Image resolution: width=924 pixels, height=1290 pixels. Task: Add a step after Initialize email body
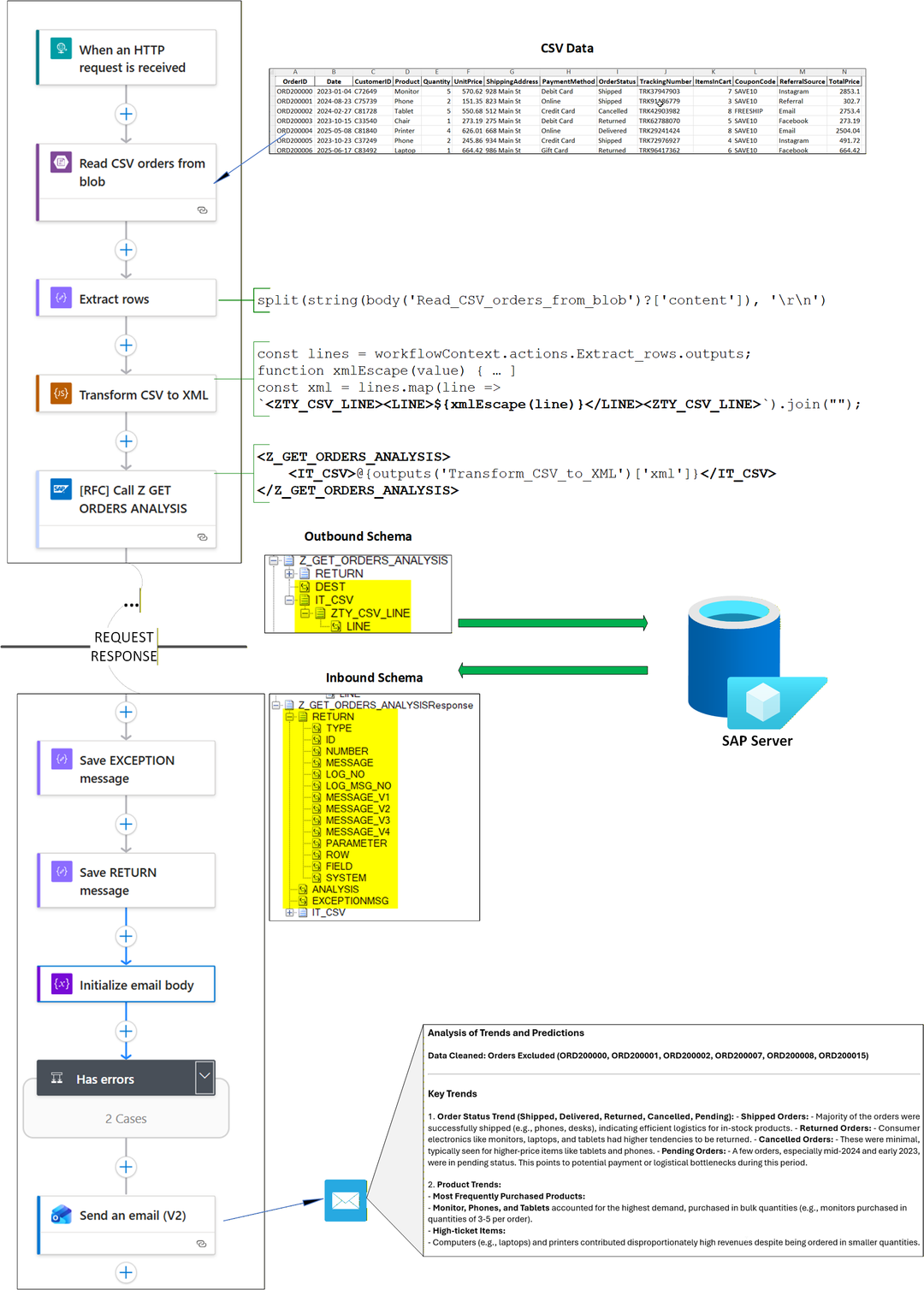pos(126,1032)
